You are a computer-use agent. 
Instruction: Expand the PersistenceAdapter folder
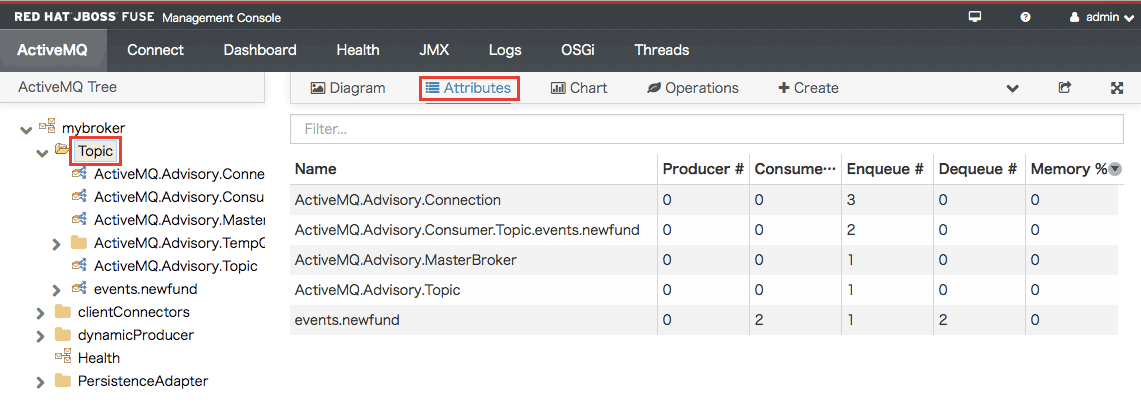41,382
